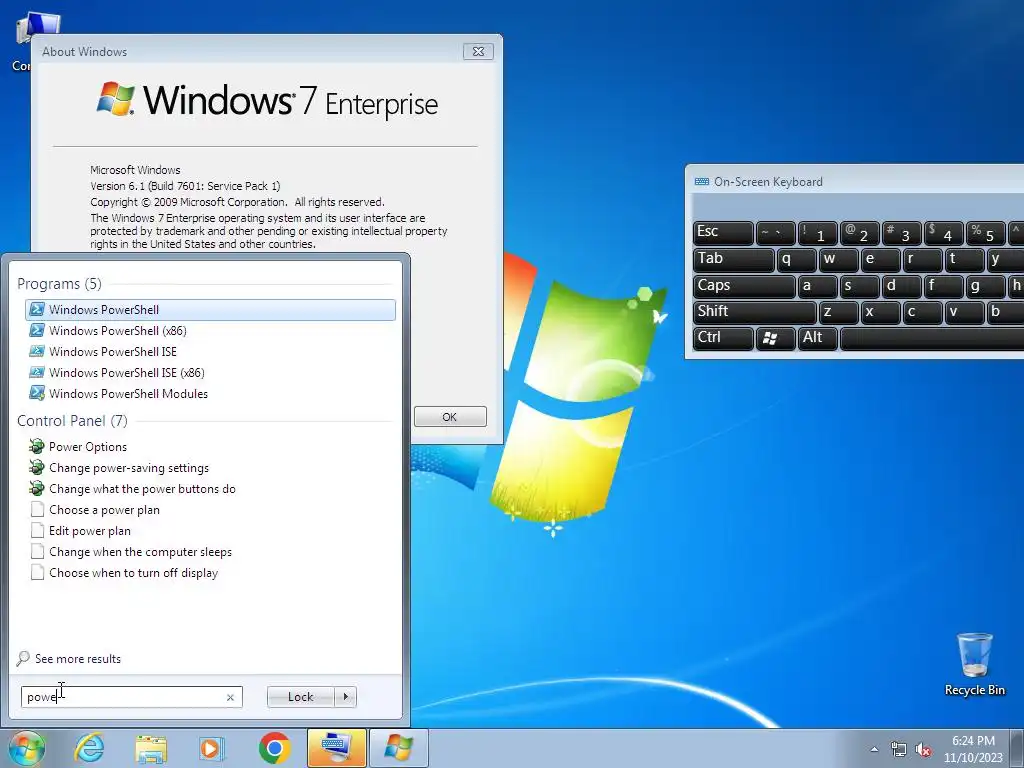Click the r key on On-Screen Keyboard
1024x768 pixels.
pos(922,259)
